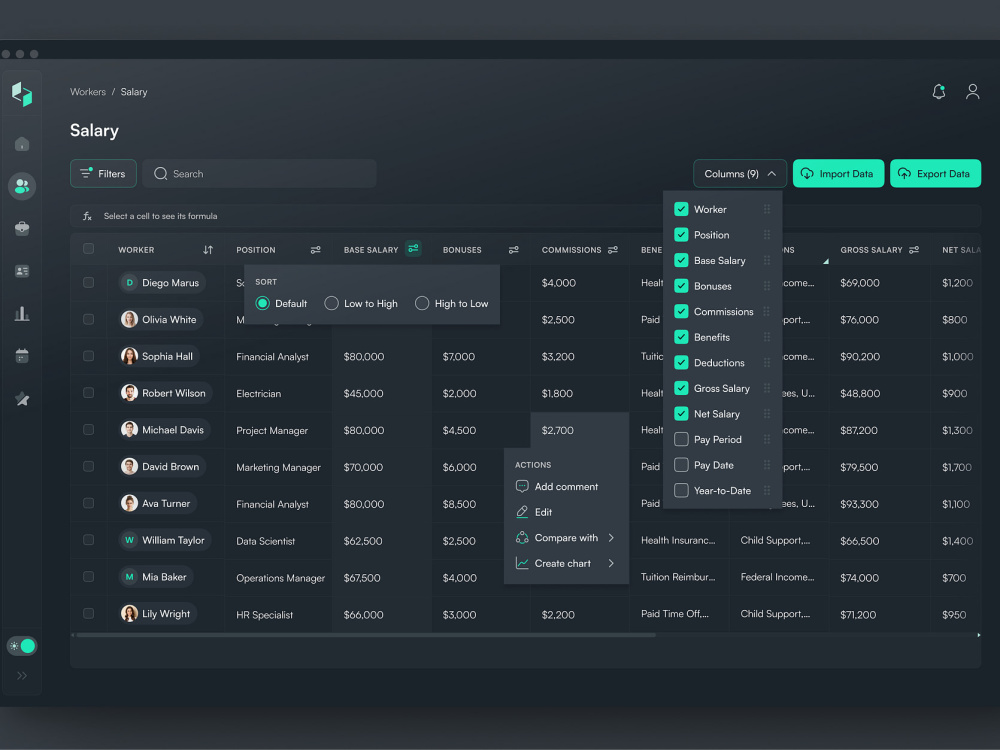The width and height of the screenshot is (1000, 750).
Task: Select Low to High sort option
Action: point(331,304)
